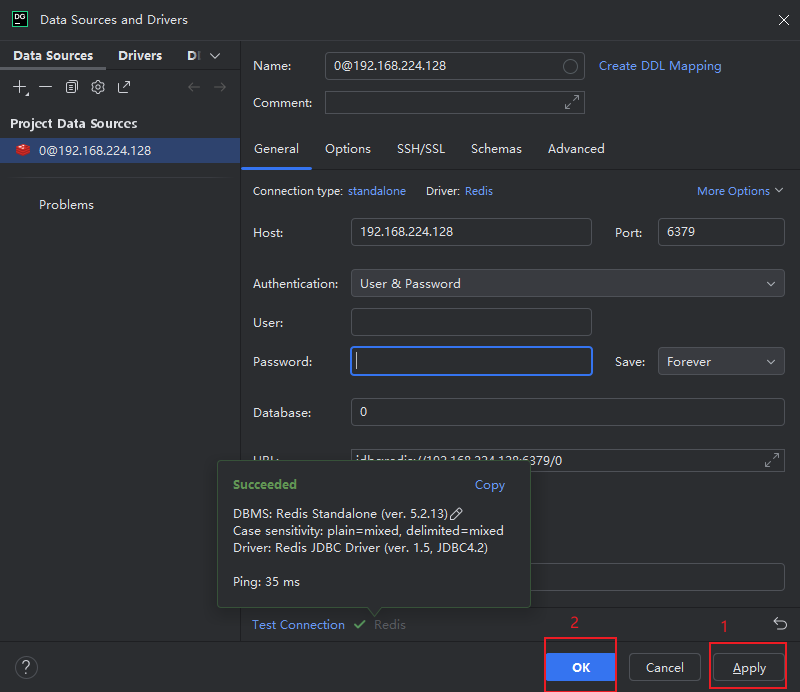Click the Ping: 35 ms text

click(x=266, y=582)
